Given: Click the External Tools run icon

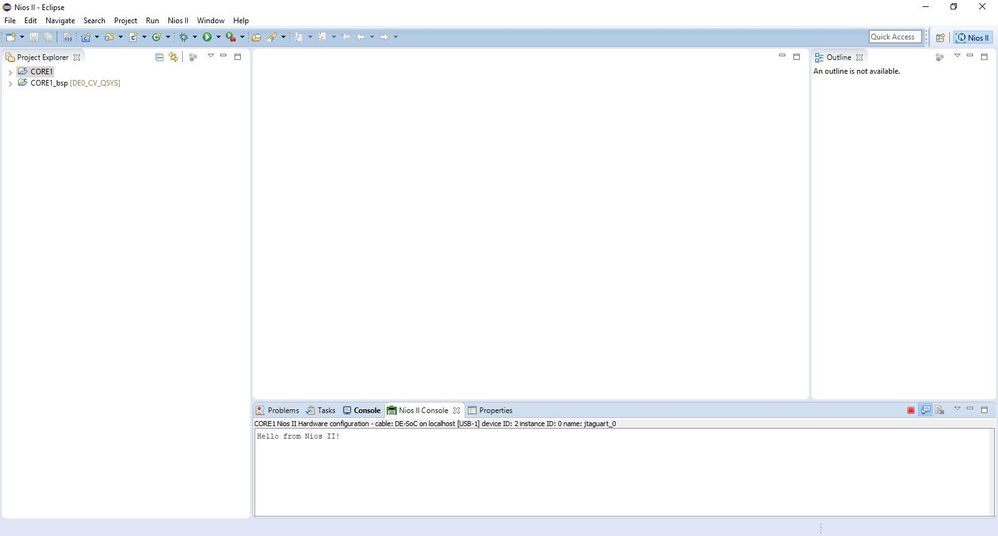Looking at the screenshot, I should pos(230,37).
